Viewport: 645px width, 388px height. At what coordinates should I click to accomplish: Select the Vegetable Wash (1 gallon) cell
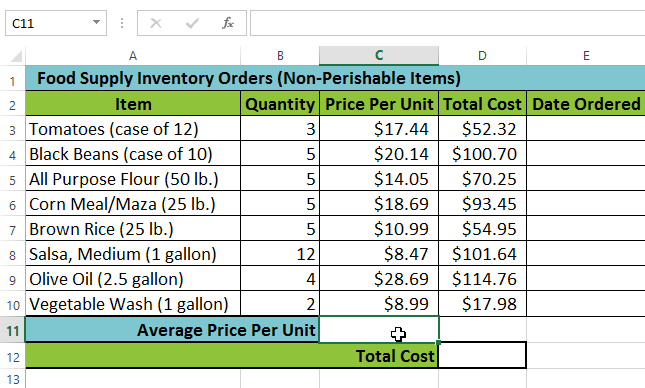[x=133, y=304]
